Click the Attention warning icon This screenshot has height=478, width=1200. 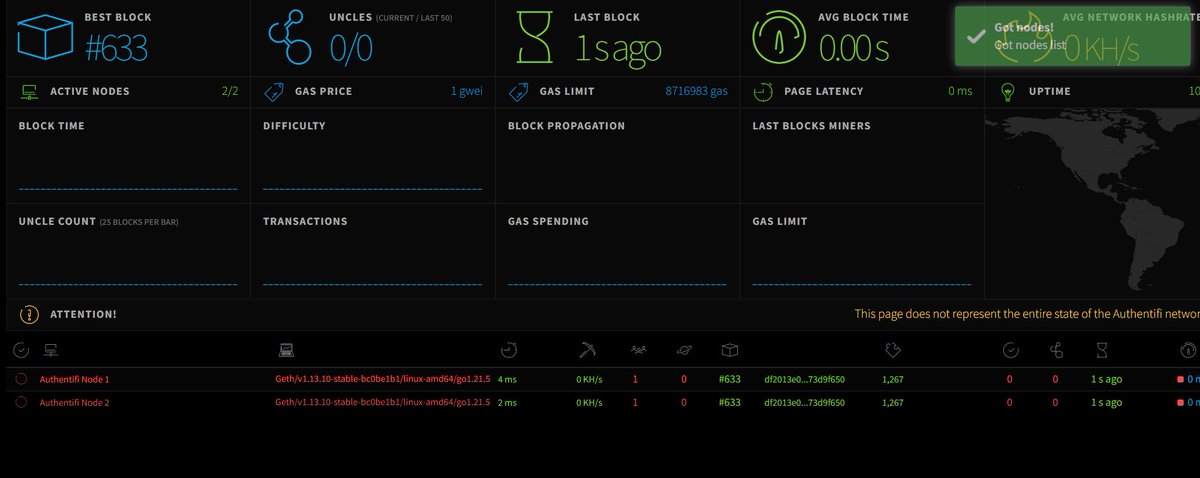pyautogui.click(x=29, y=315)
